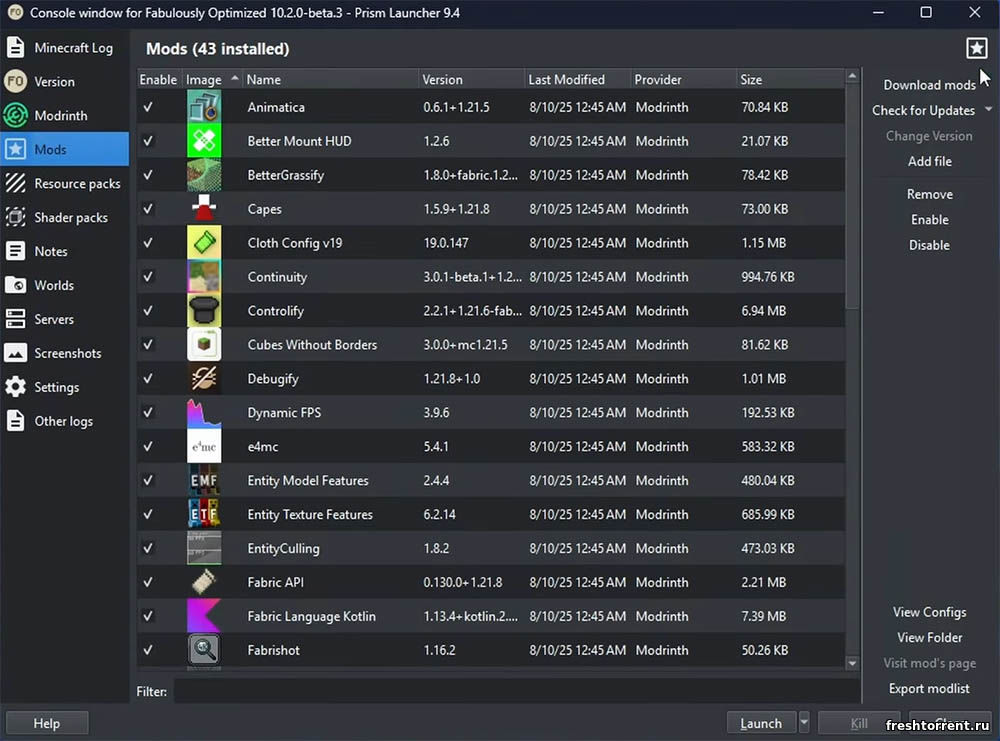Viewport: 1000px width, 741px height.
Task: Expand the Check for Updates dropdown arrow
Action: (988, 110)
